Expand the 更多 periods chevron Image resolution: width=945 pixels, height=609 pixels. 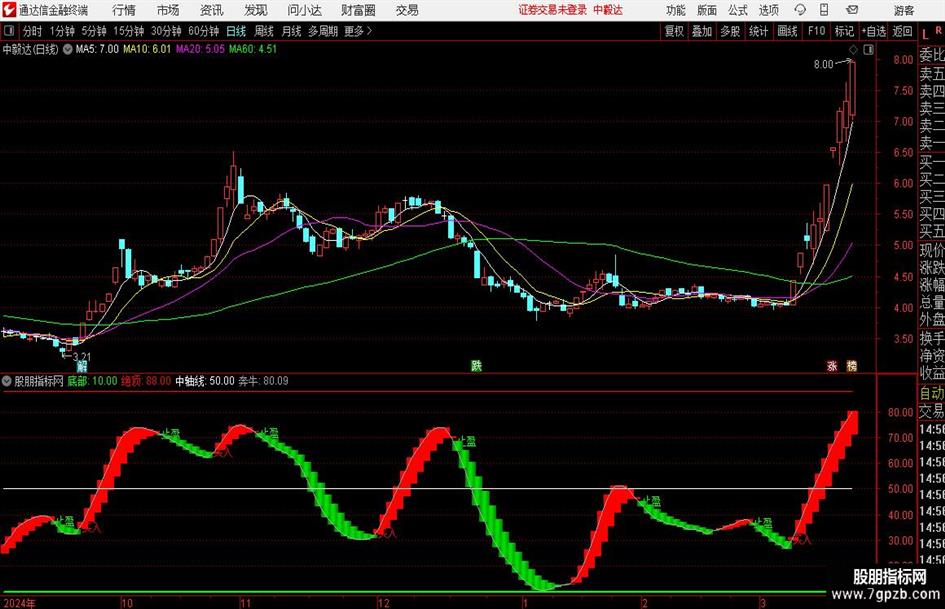pyautogui.click(x=369, y=31)
